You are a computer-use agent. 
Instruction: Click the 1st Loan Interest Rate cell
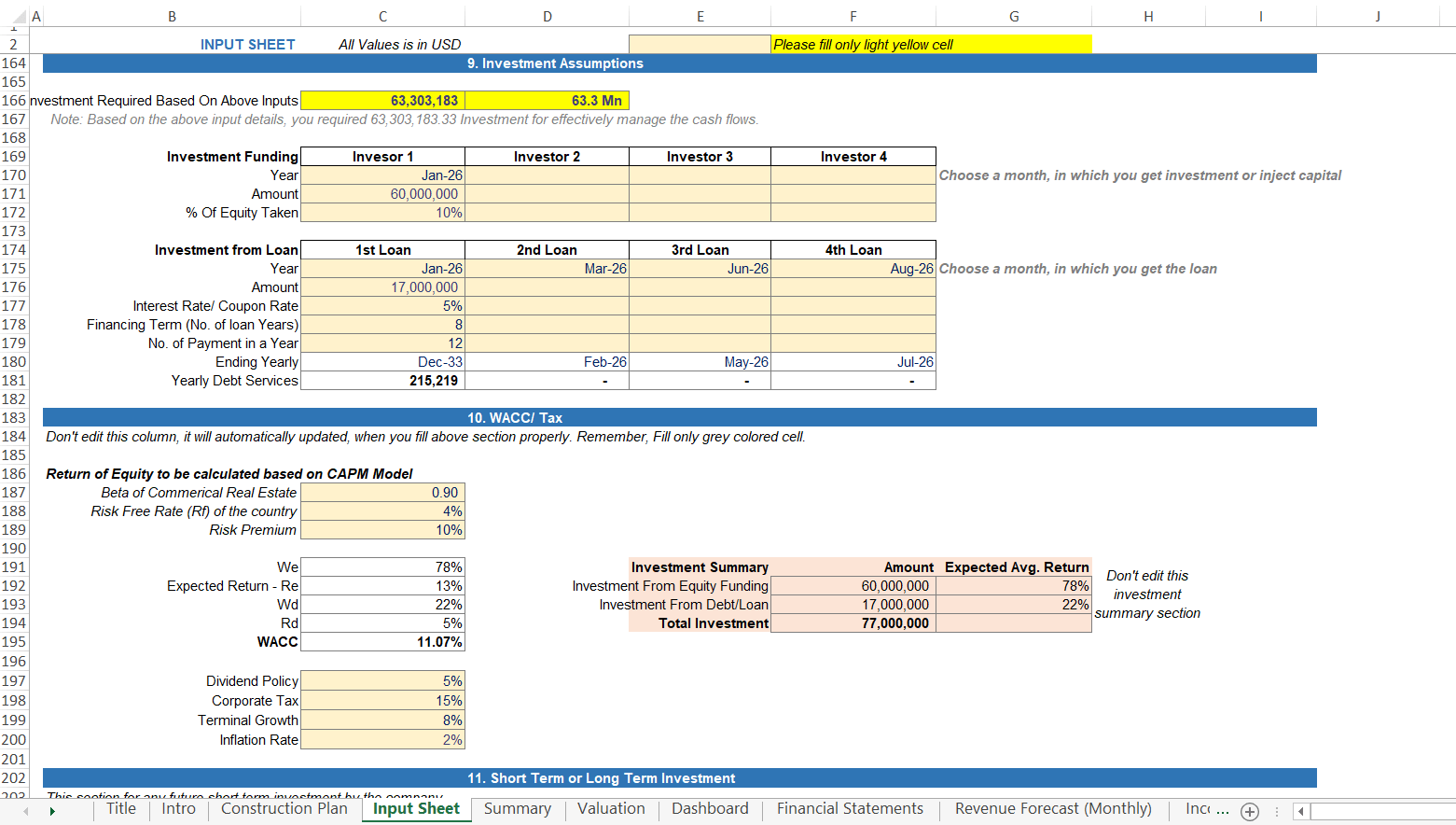click(382, 306)
